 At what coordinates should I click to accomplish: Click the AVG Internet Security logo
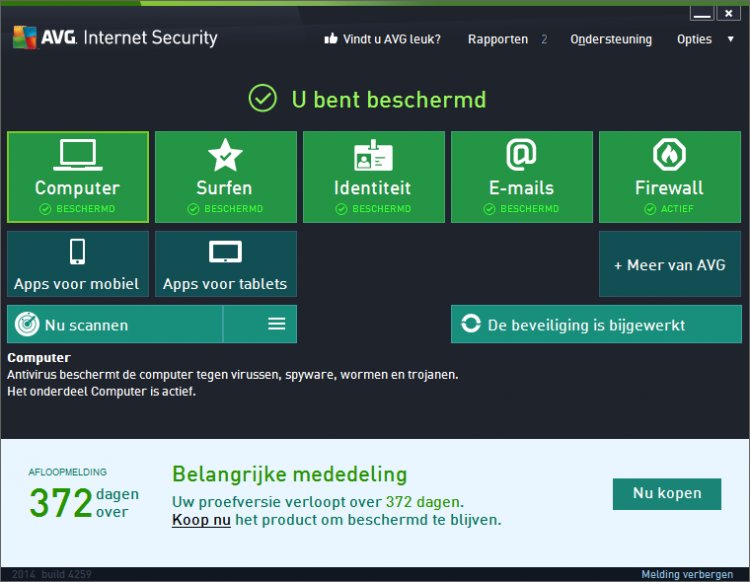click(x=115, y=37)
